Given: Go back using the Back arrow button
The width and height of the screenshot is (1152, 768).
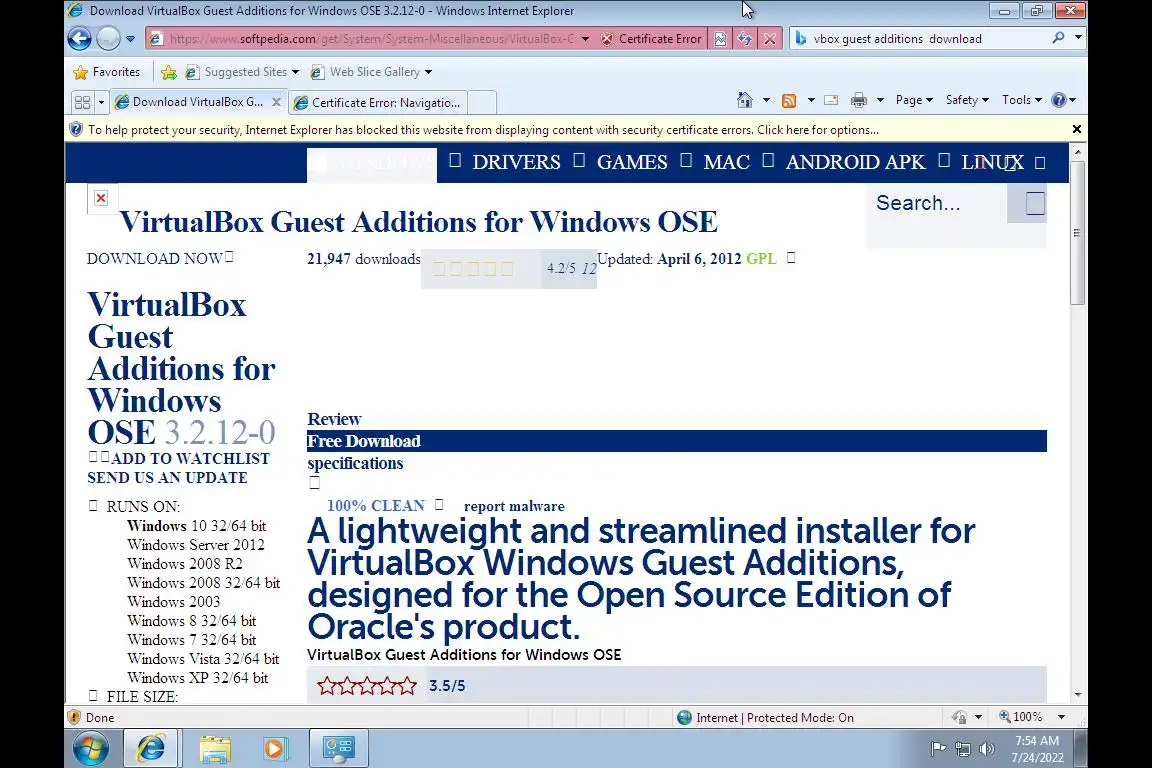Looking at the screenshot, I should (79, 38).
